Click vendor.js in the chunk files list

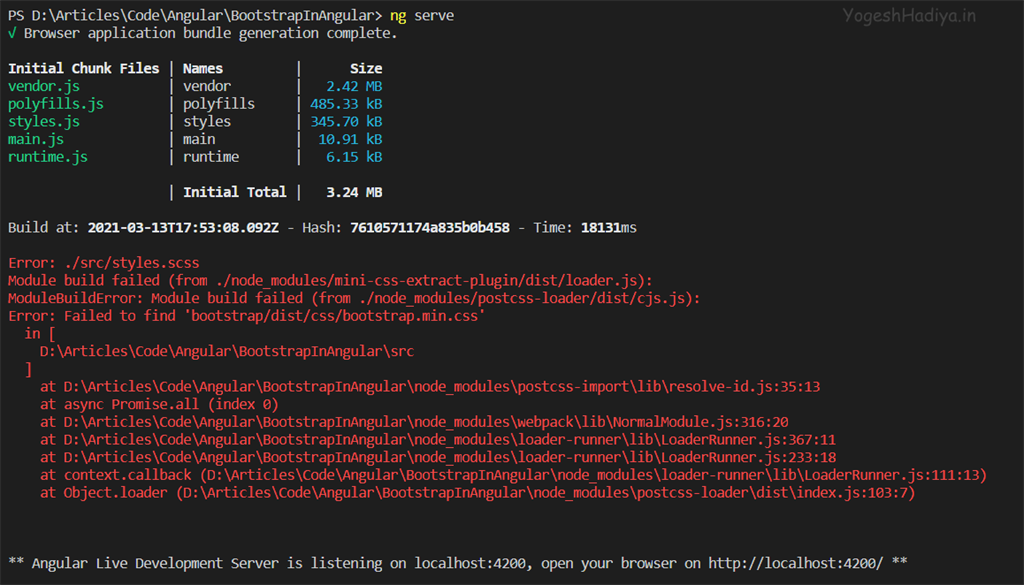click(44, 86)
